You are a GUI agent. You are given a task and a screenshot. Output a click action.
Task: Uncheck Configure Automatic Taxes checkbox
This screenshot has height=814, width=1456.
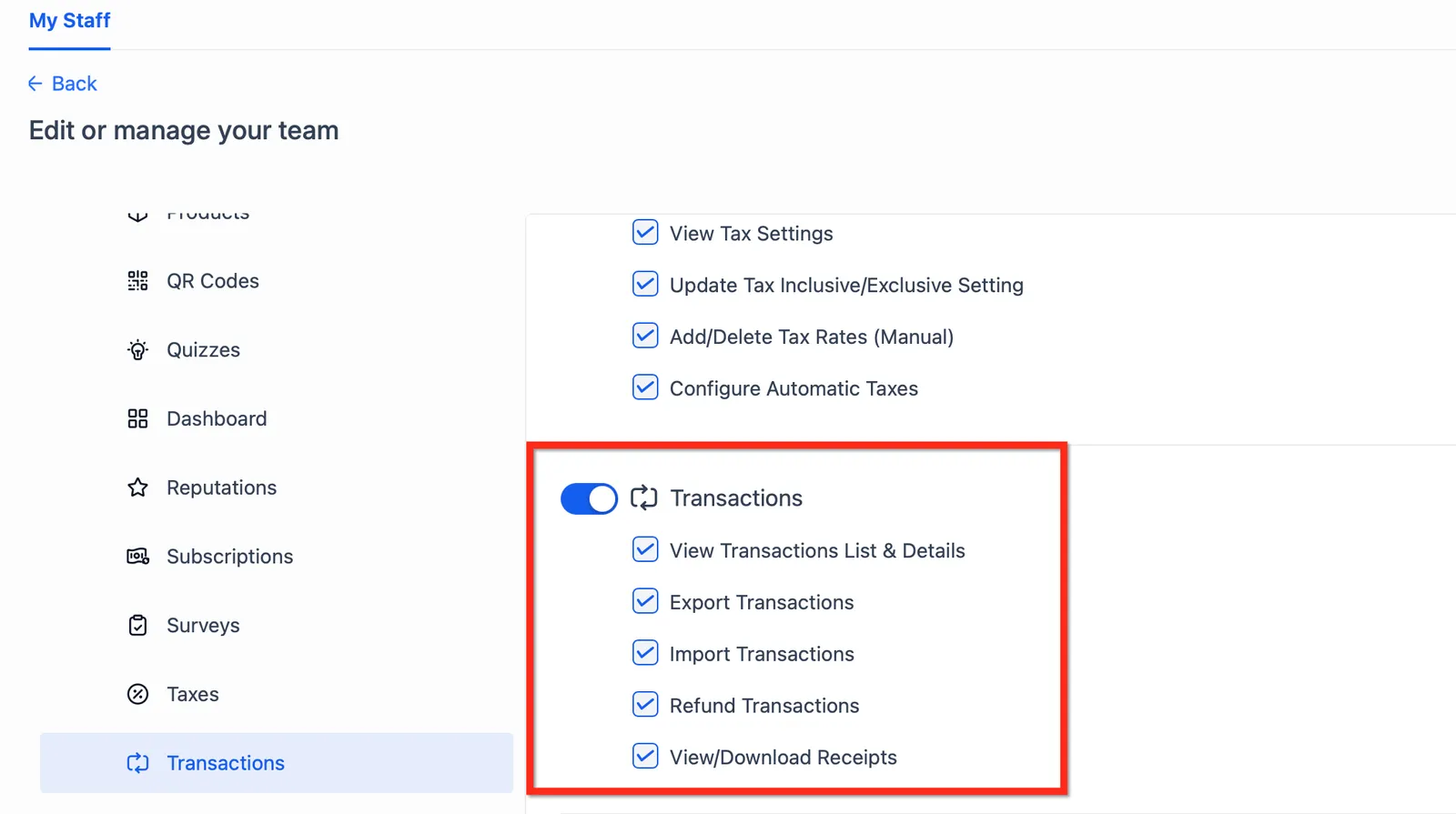click(645, 387)
